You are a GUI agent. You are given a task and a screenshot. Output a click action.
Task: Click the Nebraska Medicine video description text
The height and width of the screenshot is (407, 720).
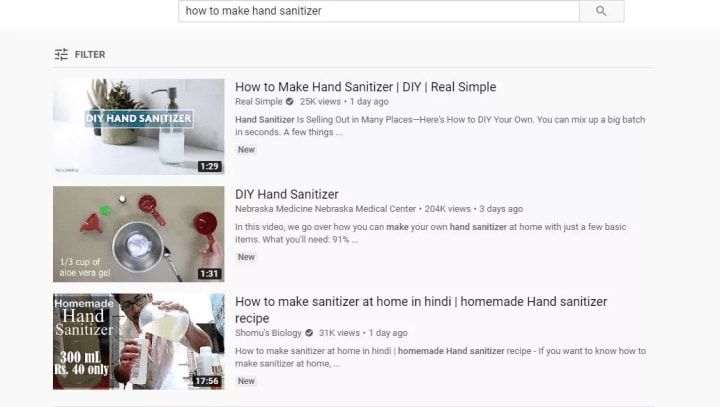pyautogui.click(x=431, y=233)
